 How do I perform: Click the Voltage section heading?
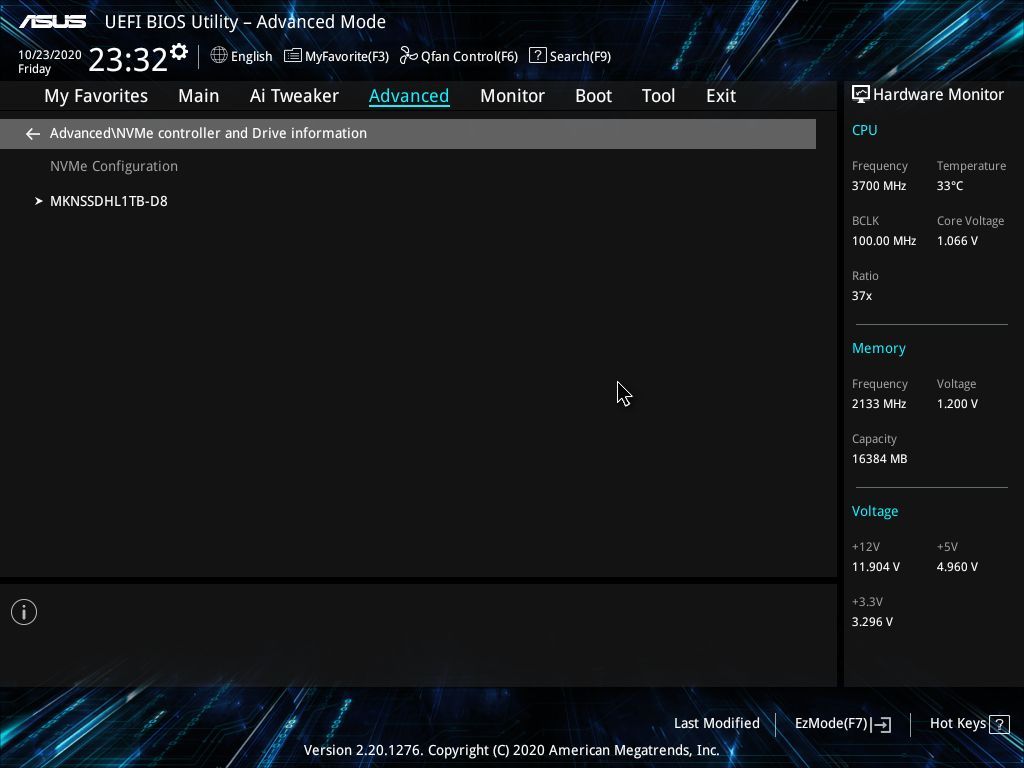(874, 511)
